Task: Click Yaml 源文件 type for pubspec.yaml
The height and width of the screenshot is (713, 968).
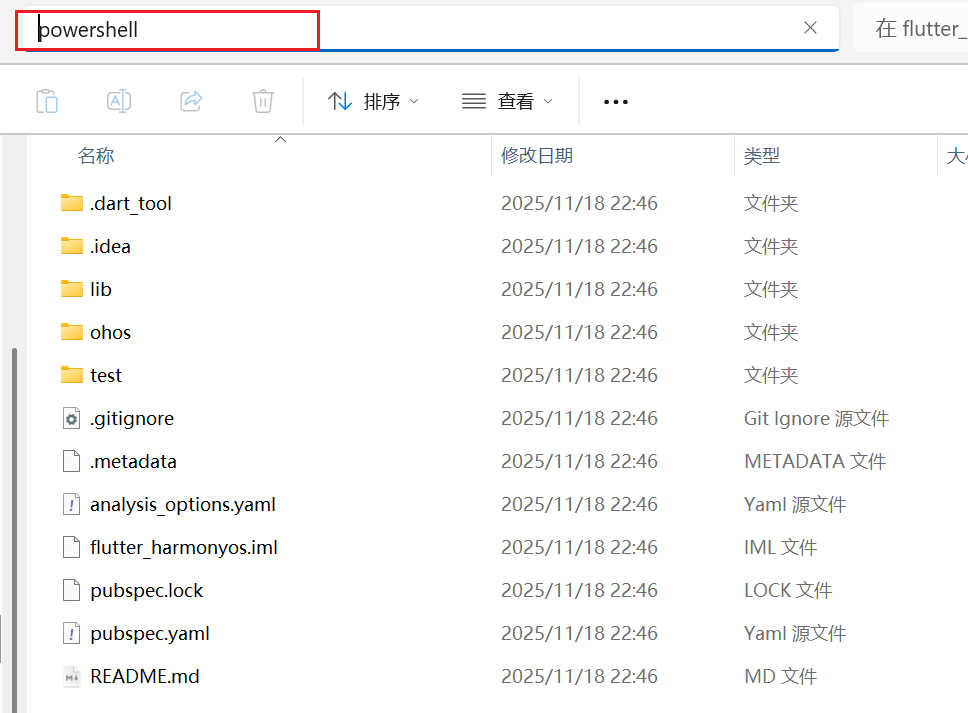Action: (x=795, y=633)
